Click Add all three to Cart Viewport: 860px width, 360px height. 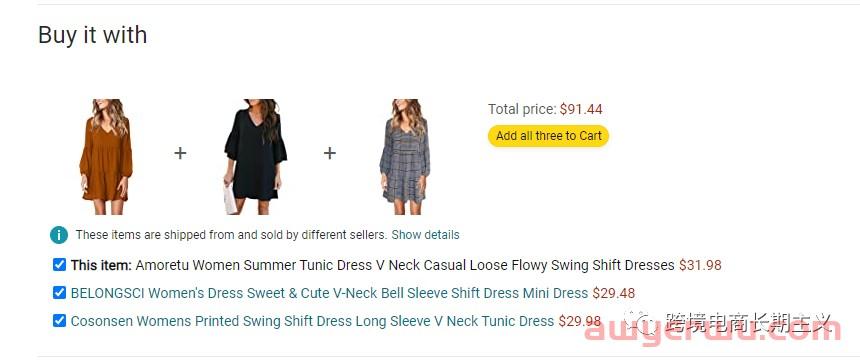point(548,136)
